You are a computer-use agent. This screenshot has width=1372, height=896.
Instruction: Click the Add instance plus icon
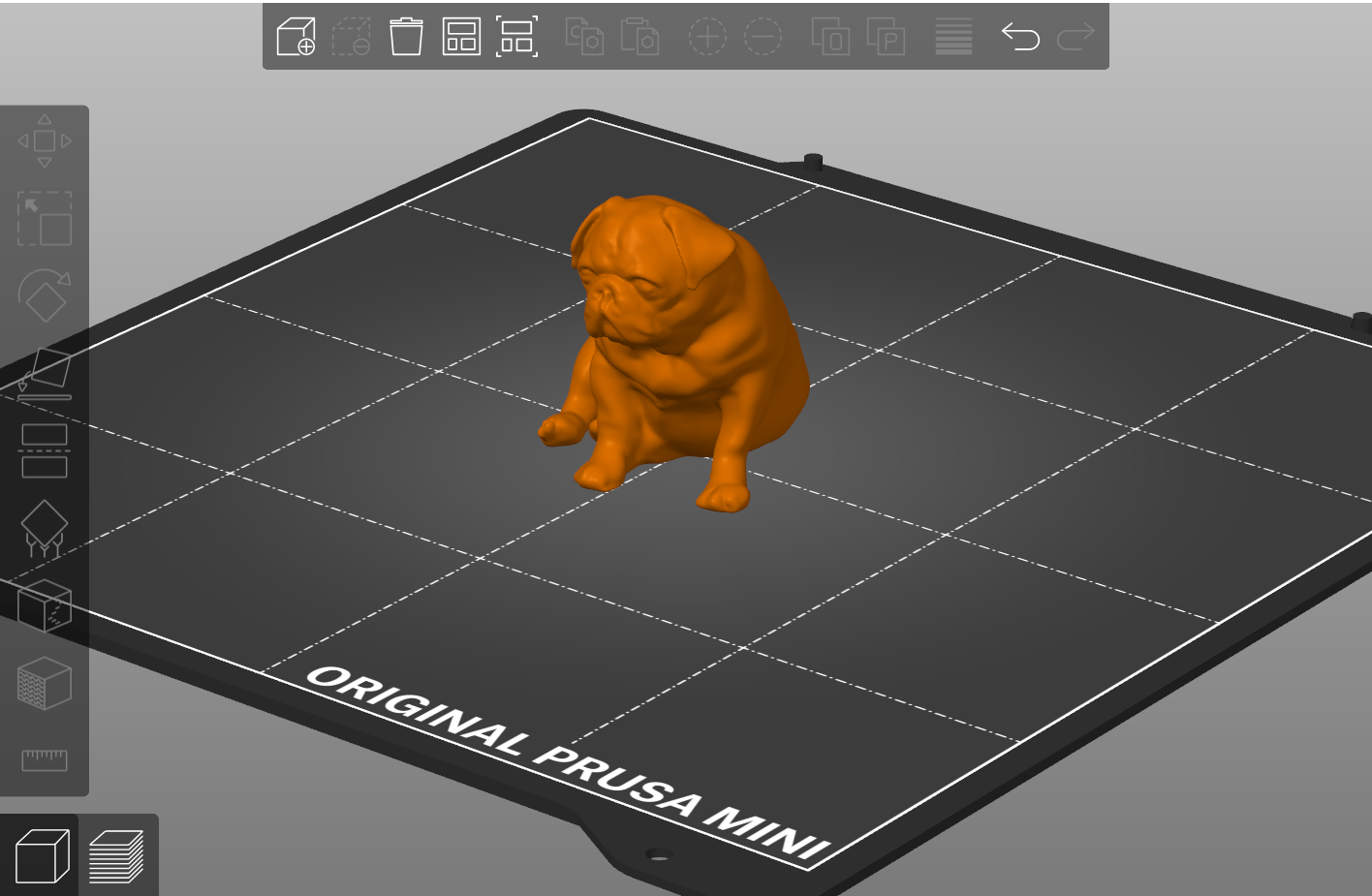click(707, 37)
